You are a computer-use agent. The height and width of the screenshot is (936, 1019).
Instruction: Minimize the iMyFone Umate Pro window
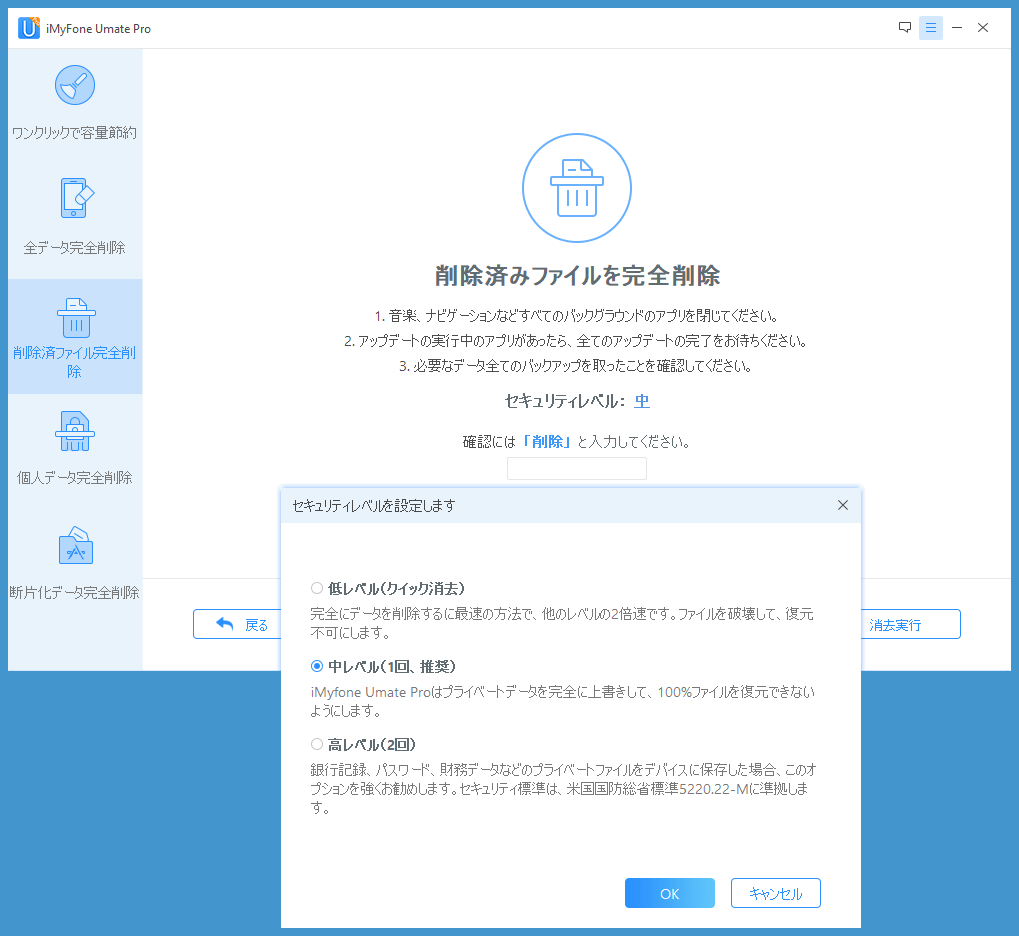957,28
